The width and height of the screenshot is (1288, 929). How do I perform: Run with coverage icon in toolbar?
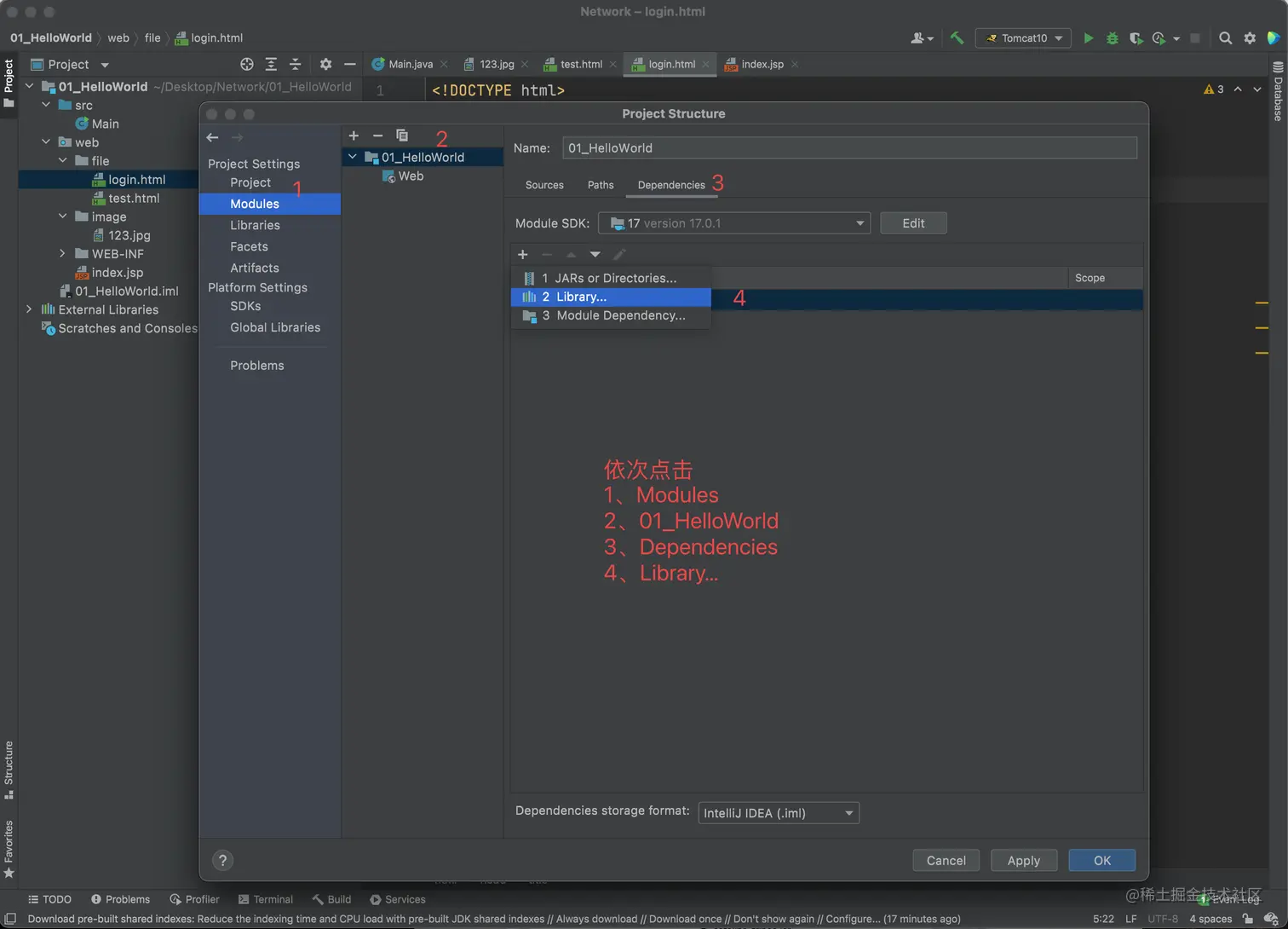1136,38
